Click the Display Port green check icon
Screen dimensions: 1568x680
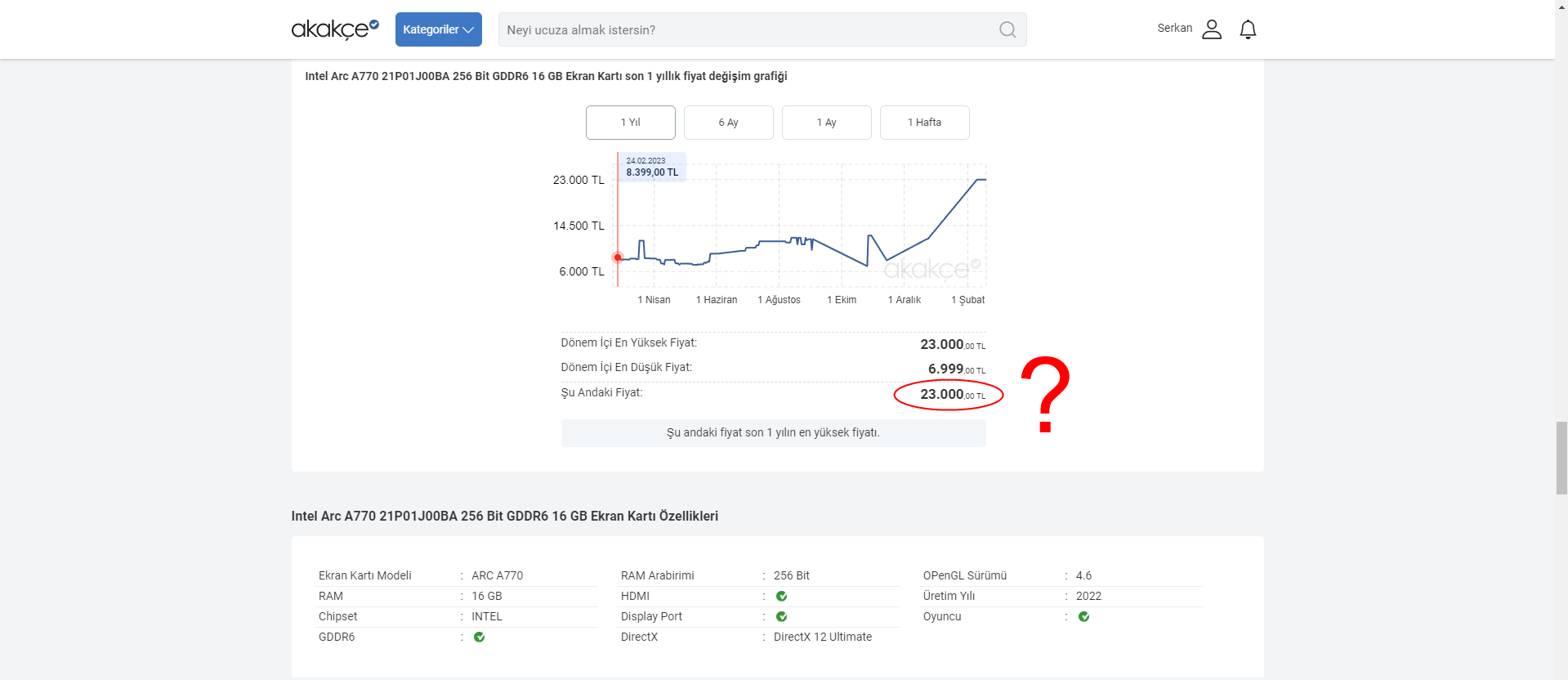coord(781,616)
